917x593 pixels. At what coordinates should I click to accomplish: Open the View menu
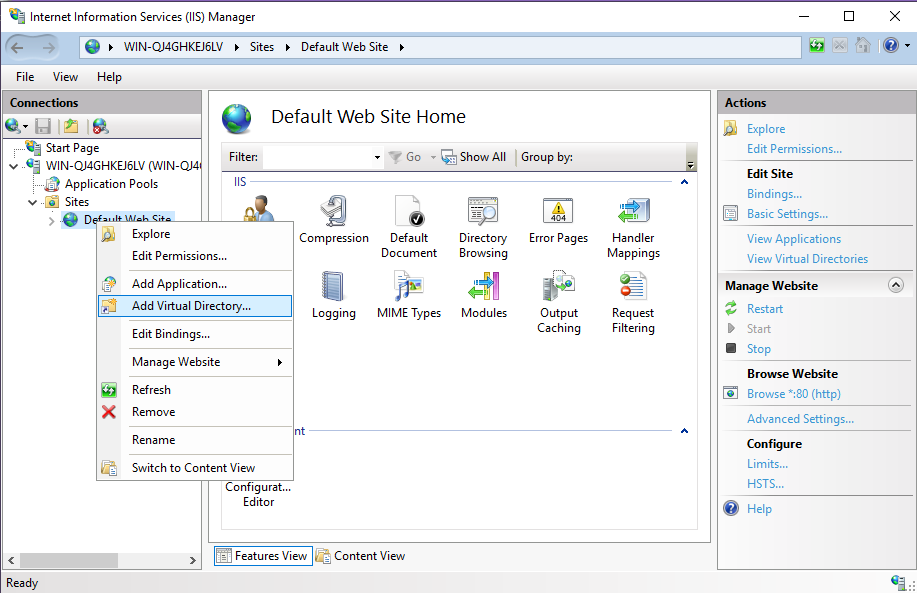tap(65, 77)
